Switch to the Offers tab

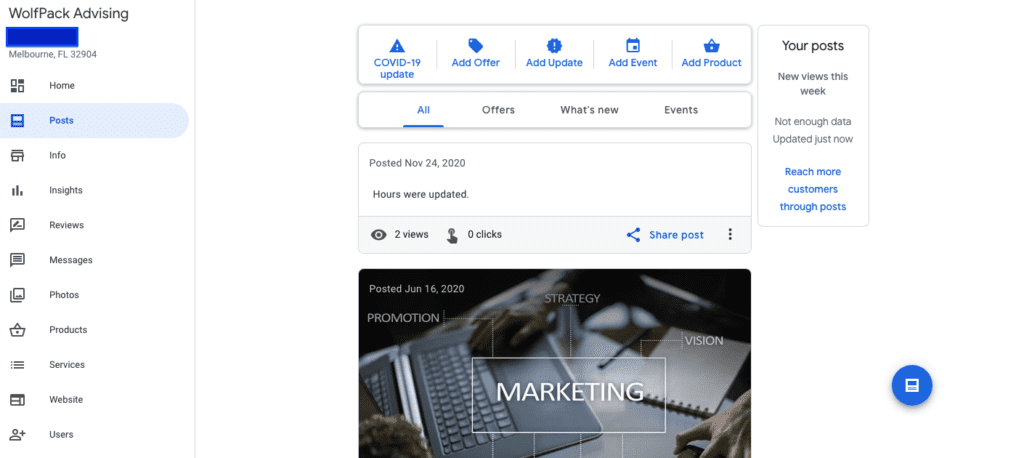[498, 110]
